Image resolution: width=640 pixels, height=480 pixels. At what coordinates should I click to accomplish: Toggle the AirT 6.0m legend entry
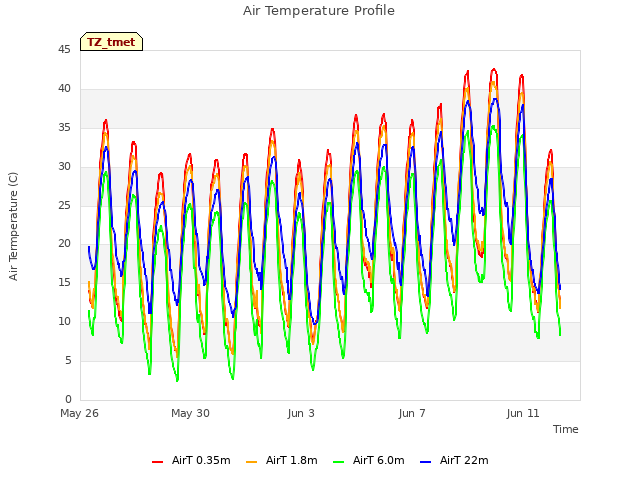[369, 460]
